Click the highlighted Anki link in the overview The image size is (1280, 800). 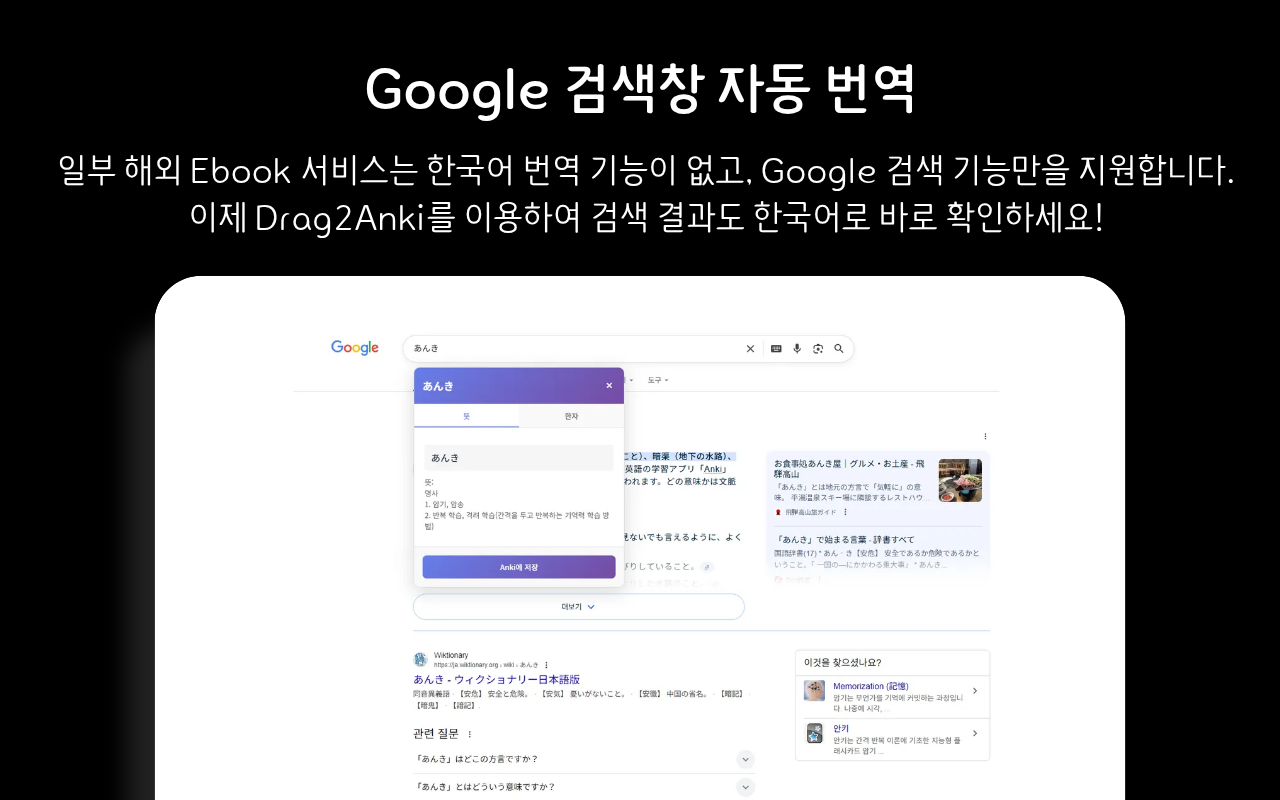coord(712,469)
